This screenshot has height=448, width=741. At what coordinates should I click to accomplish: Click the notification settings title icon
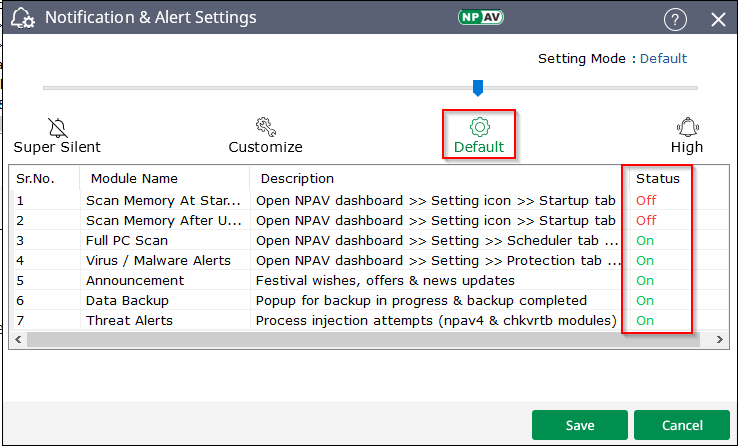tap(22, 19)
